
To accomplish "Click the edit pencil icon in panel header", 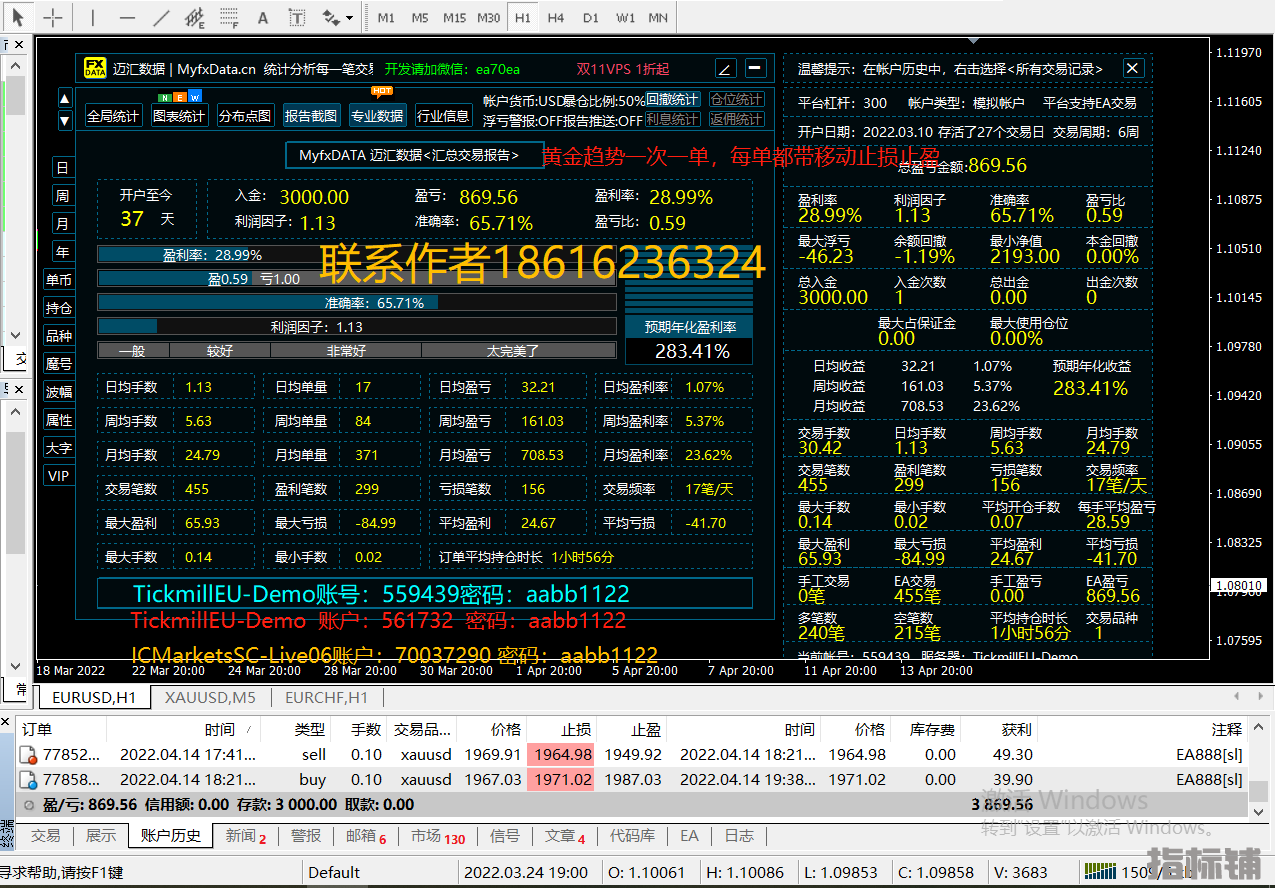I will (726, 68).
